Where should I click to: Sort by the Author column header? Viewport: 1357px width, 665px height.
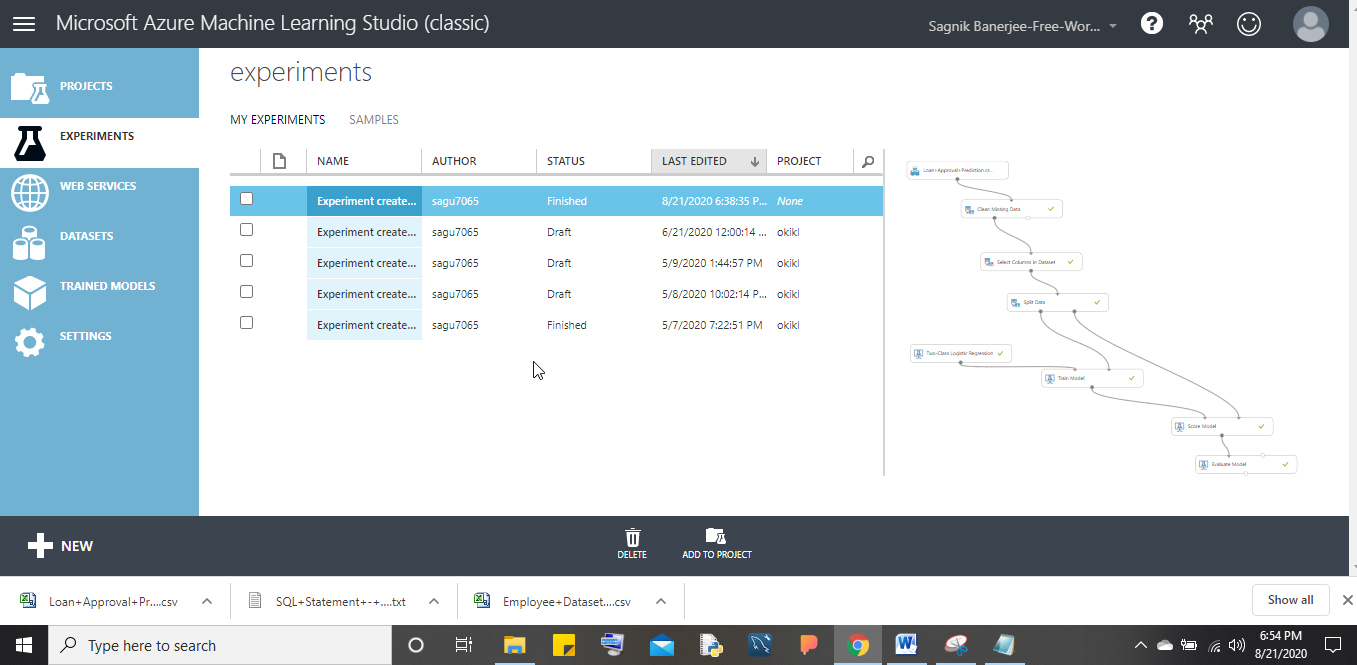(478, 161)
